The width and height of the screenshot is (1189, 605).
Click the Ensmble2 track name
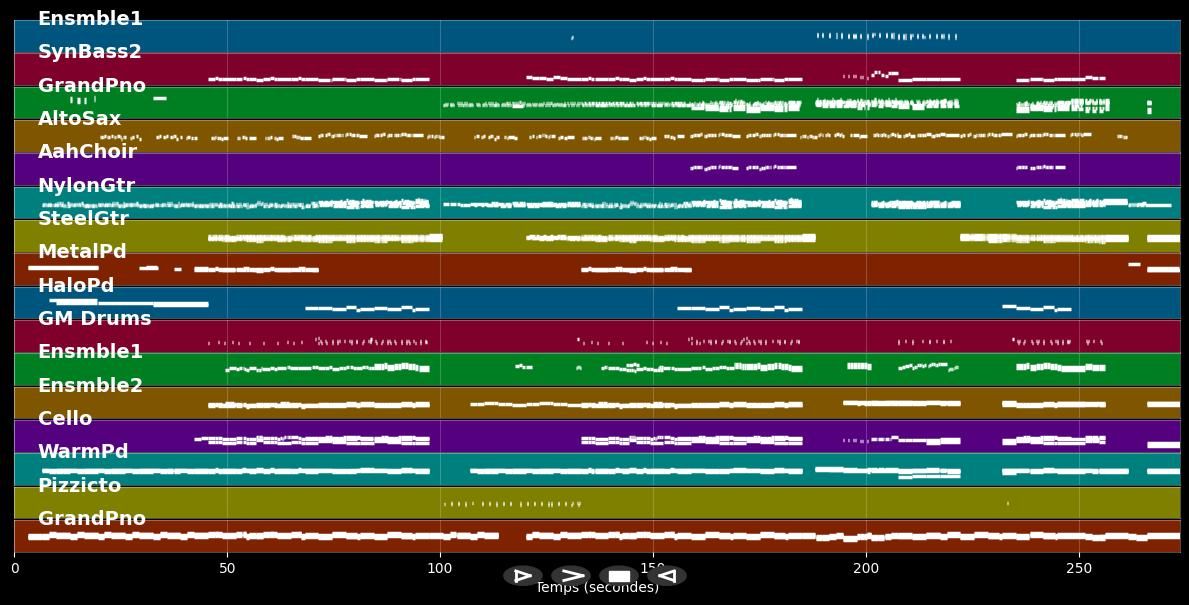[x=90, y=385]
